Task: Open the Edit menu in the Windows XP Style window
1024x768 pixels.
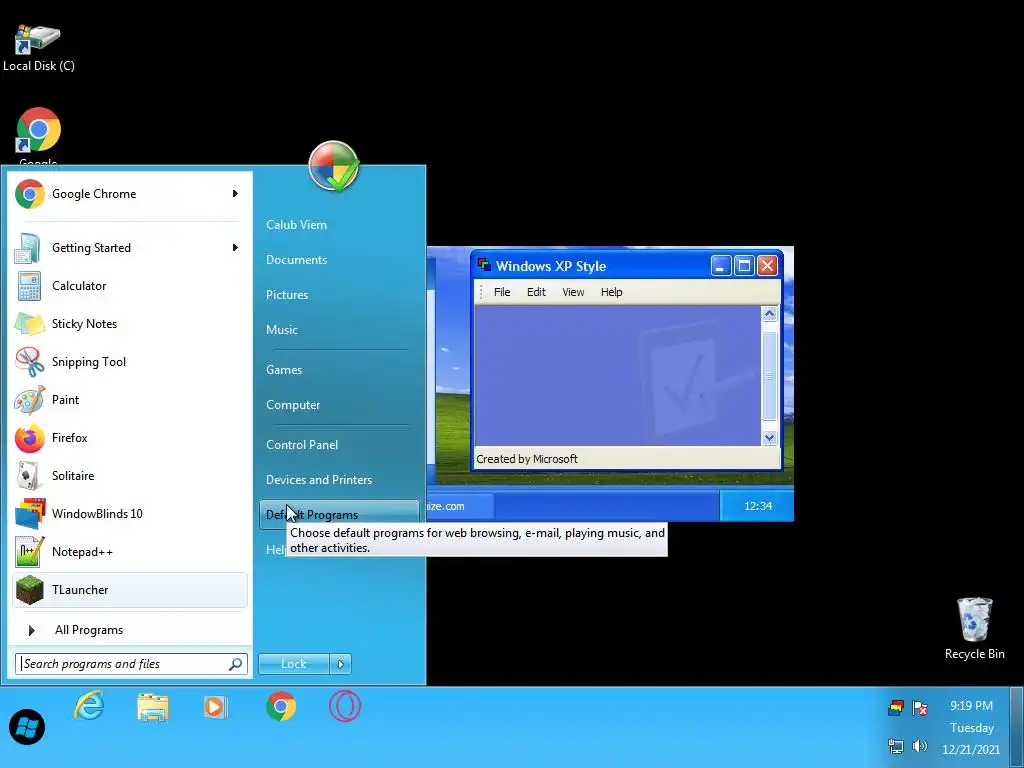Action: [x=536, y=292]
